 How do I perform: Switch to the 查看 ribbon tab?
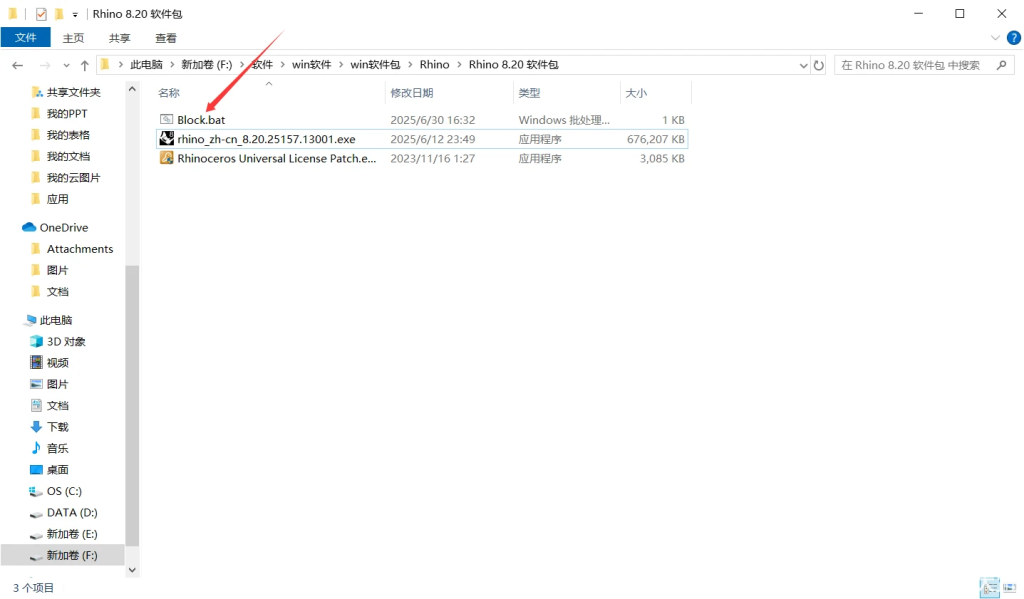166,38
